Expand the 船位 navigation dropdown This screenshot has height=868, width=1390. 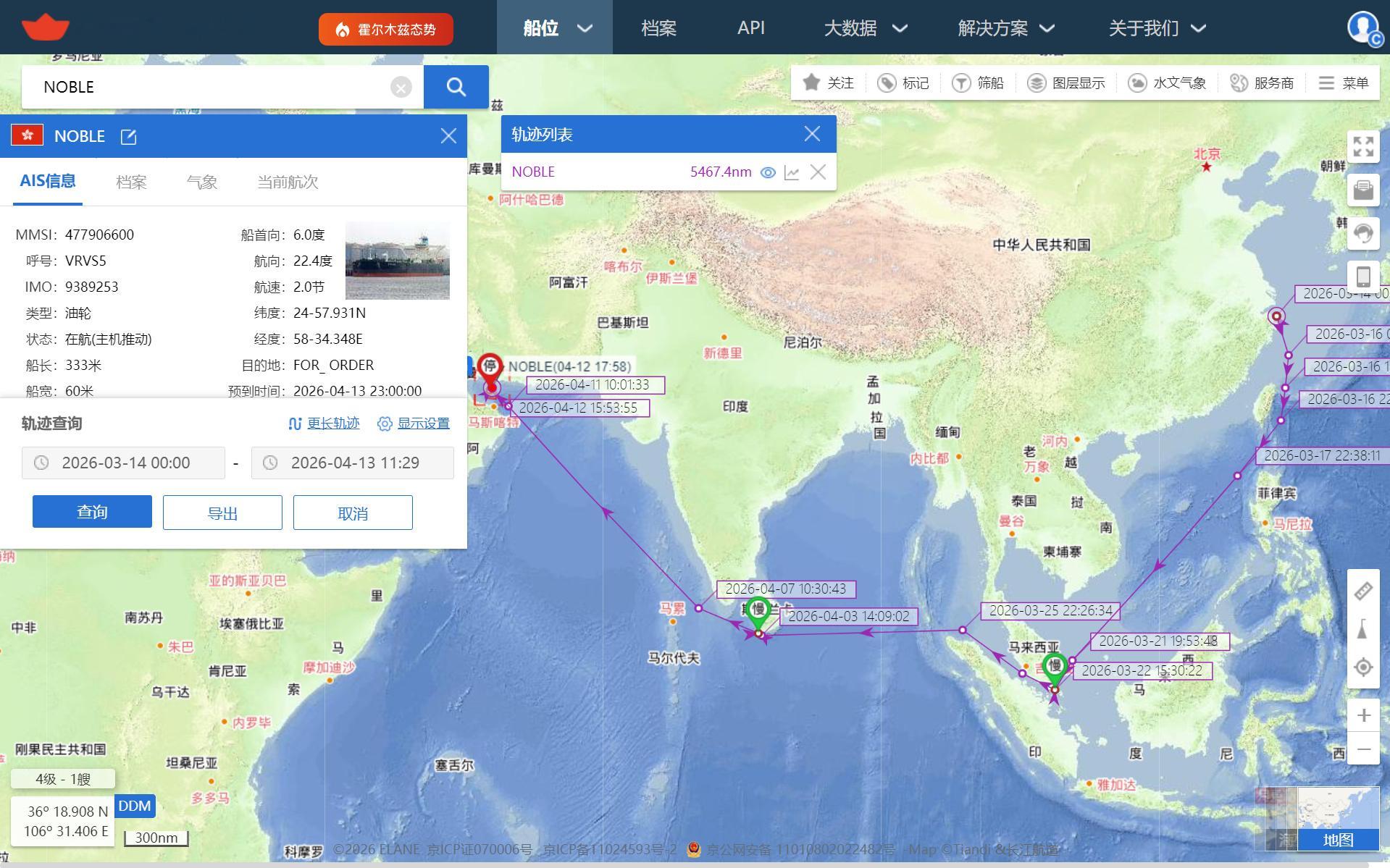[x=554, y=28]
